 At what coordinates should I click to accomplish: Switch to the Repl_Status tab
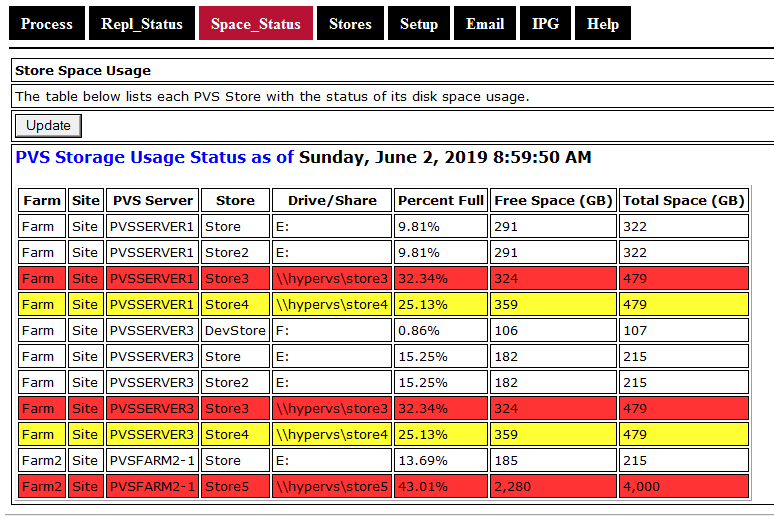point(142,24)
